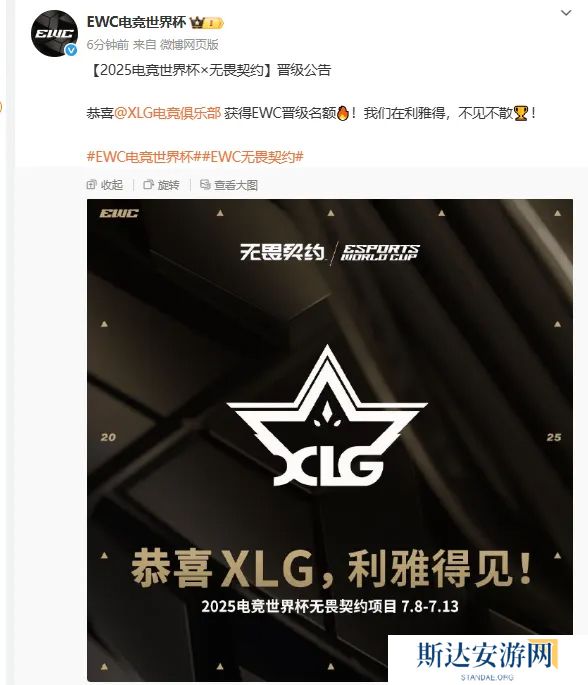Open the @XLG电竞俱乐部 mention
Screen dimensions: 588x685
167,113
